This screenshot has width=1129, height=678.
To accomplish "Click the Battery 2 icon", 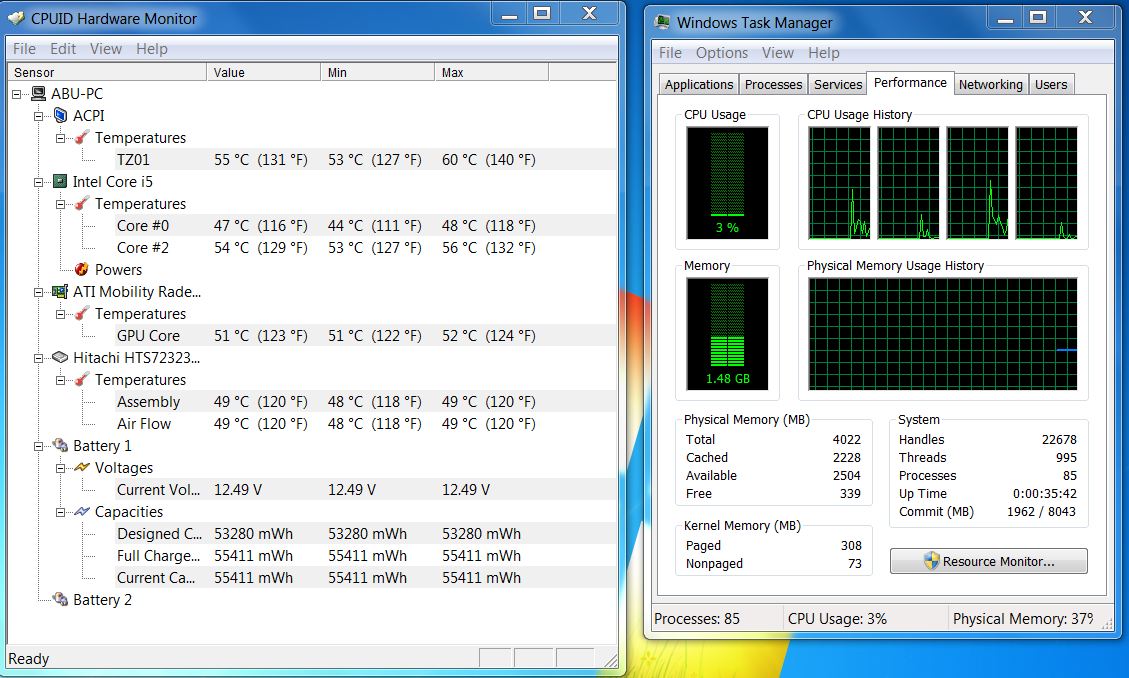I will click(60, 600).
